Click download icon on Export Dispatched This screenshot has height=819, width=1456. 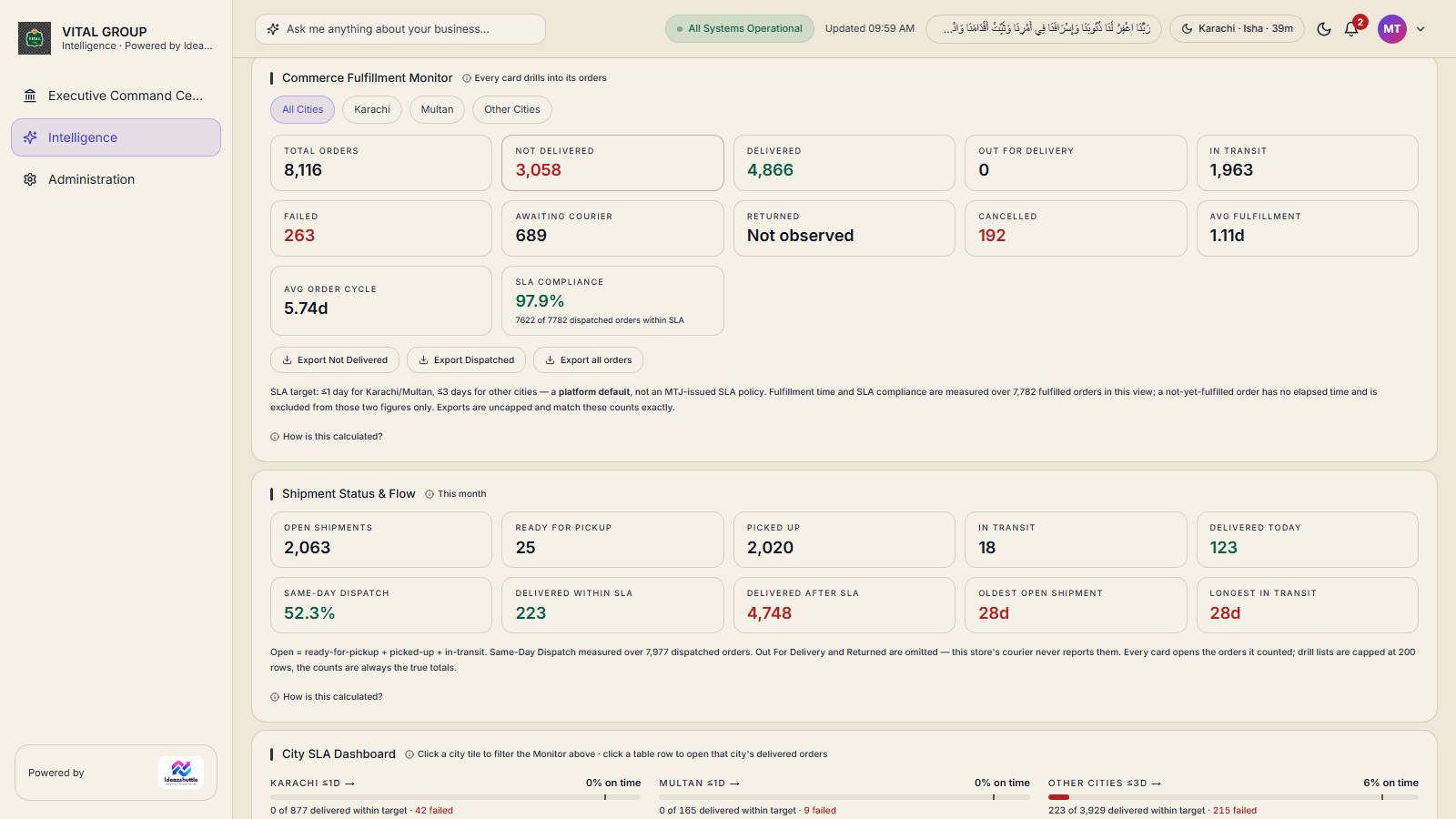[x=424, y=360]
